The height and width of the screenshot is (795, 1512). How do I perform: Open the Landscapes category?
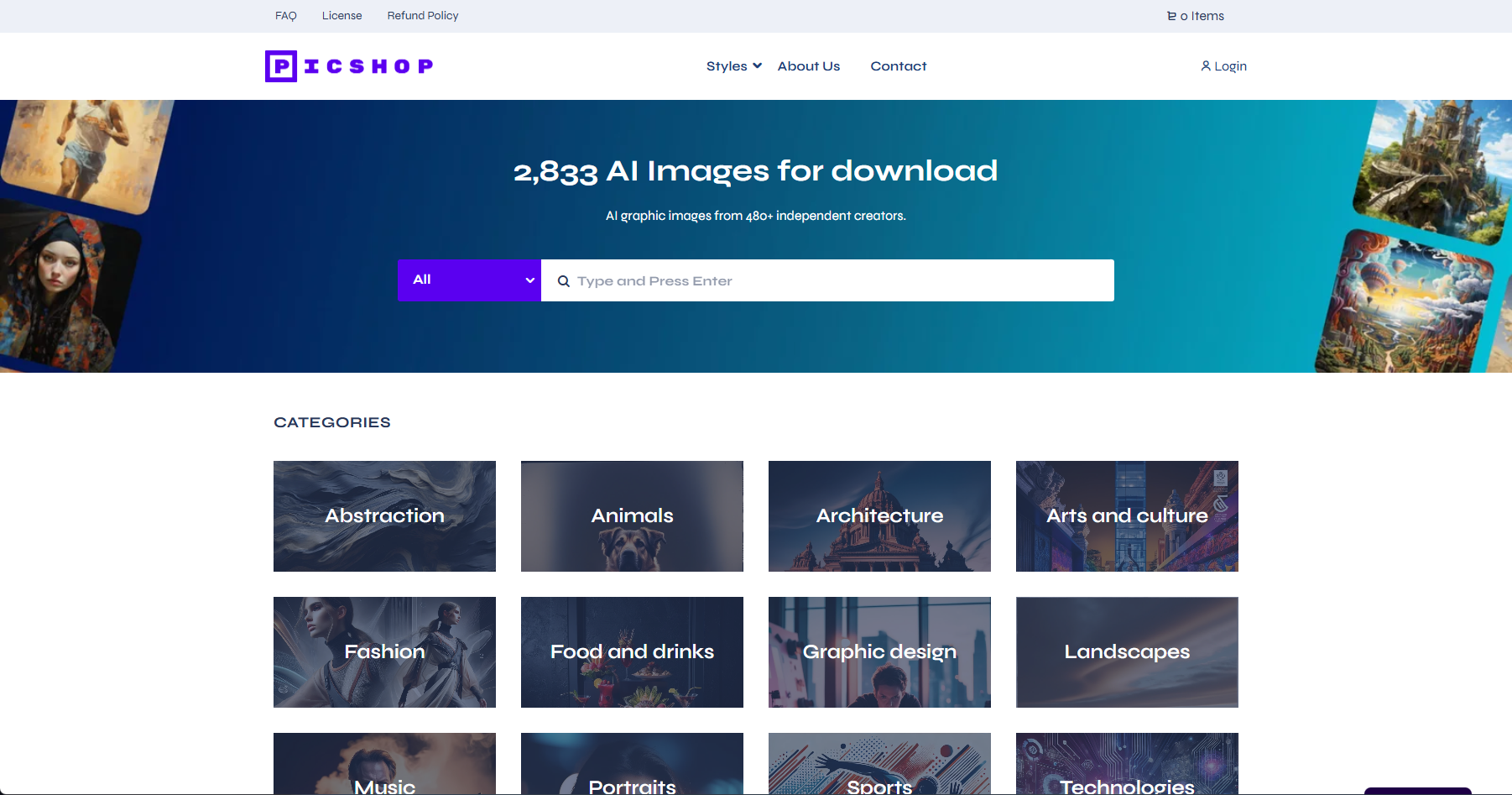(x=1127, y=652)
